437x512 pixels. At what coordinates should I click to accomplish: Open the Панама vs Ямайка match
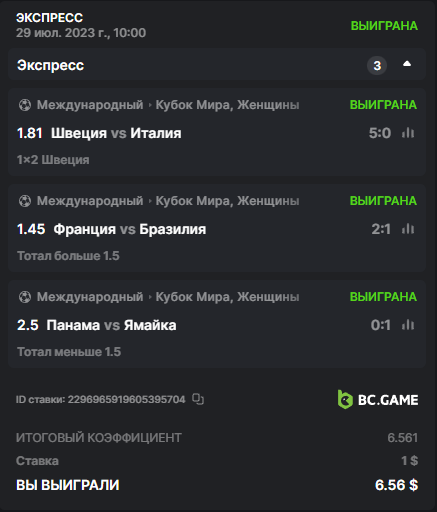(111, 325)
